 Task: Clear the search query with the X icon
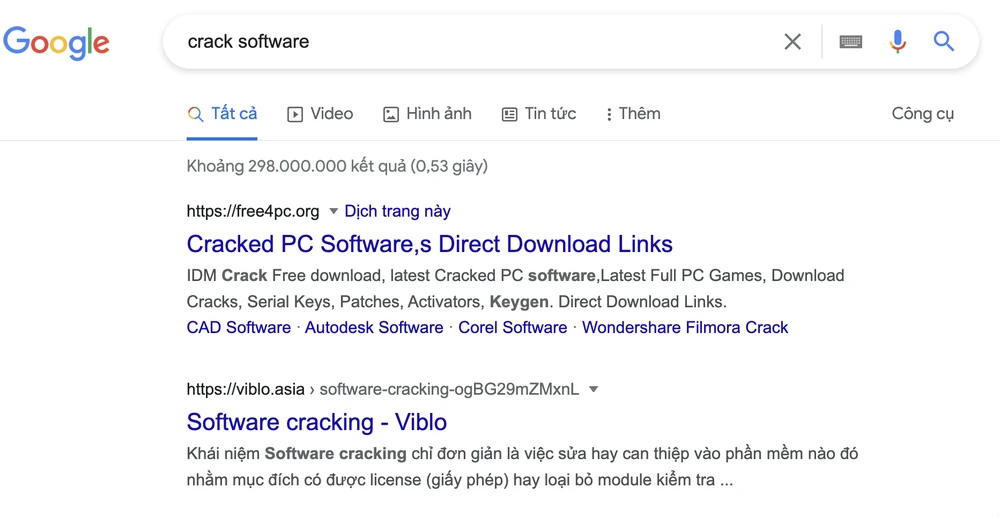point(792,42)
